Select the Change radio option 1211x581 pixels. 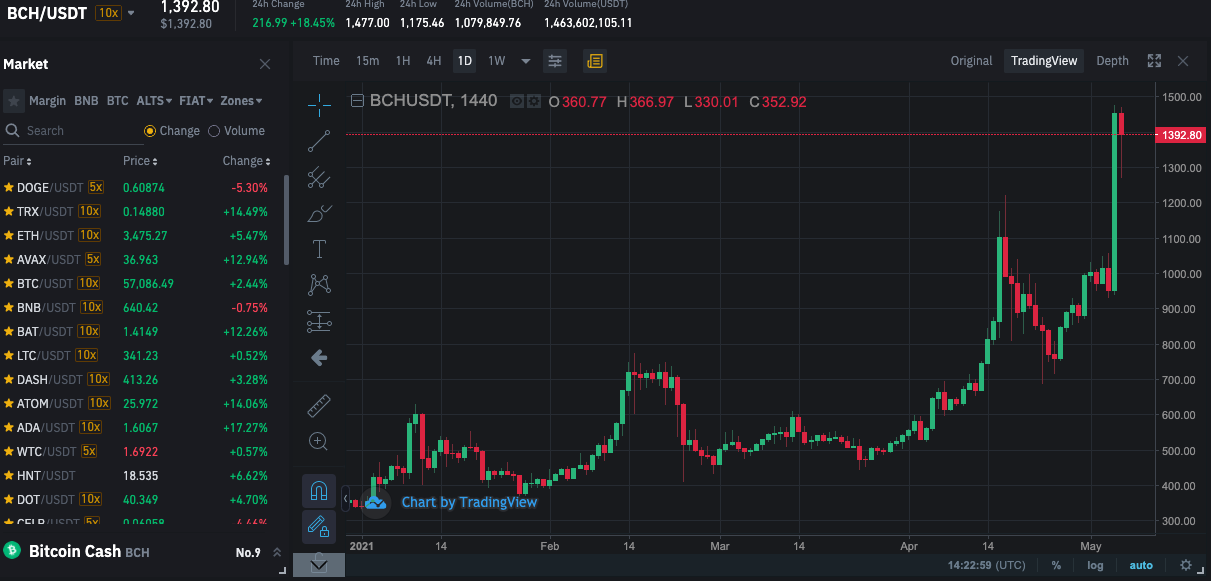point(172,131)
